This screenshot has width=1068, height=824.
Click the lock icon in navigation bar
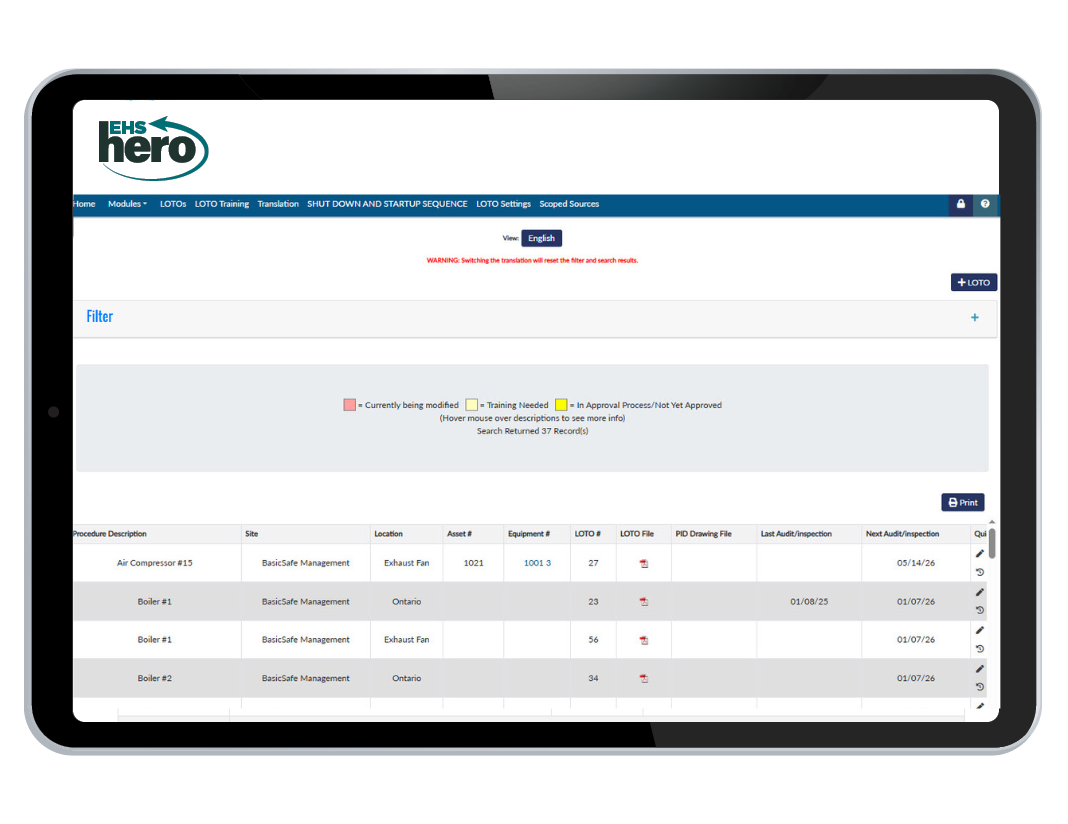[x=960, y=204]
